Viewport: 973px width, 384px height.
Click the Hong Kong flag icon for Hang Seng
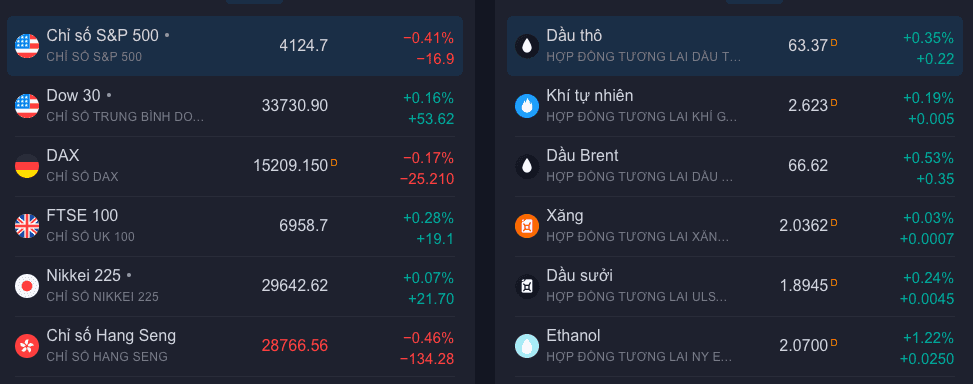pos(27,346)
